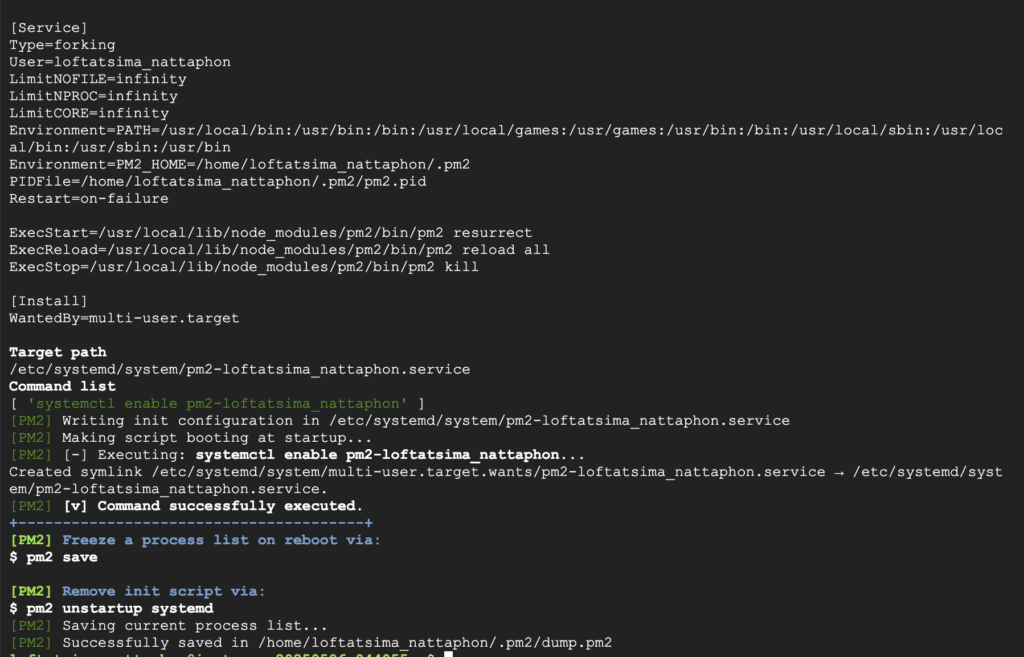The height and width of the screenshot is (657, 1024).
Task: Click the User=loftatsima_nattaphon line
Action: tap(120, 62)
